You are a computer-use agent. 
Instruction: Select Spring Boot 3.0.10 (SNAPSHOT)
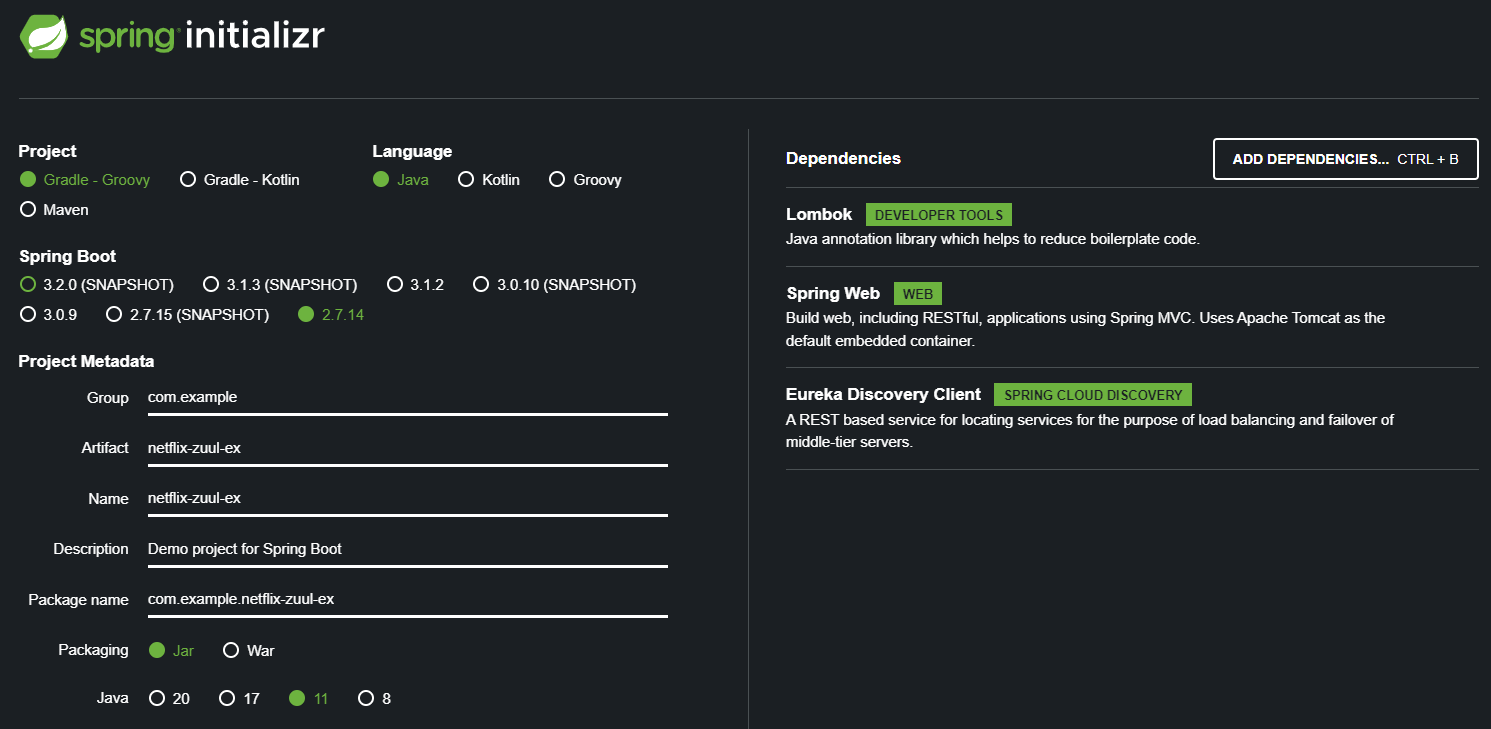click(x=555, y=285)
